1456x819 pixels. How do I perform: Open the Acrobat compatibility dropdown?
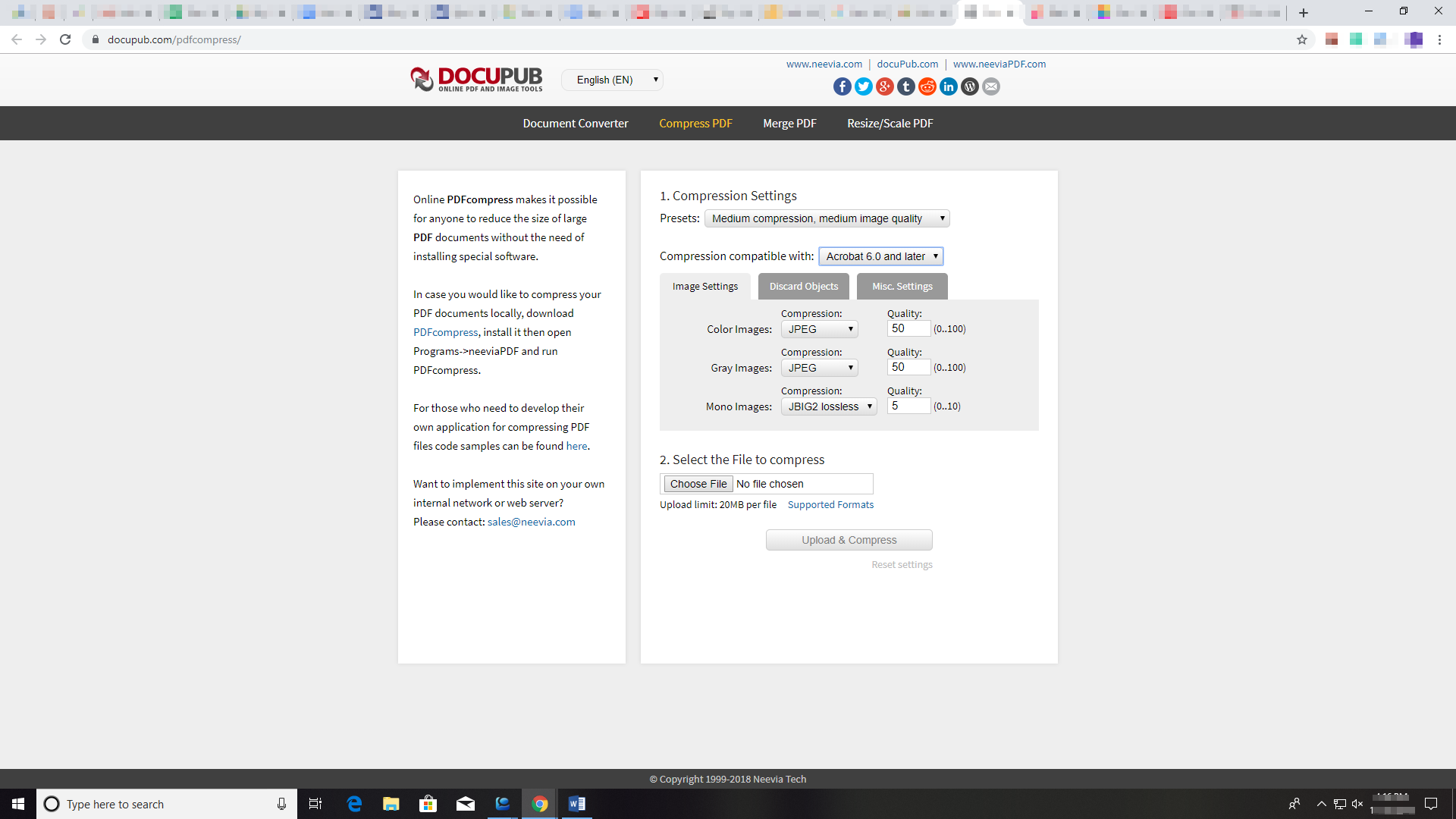coord(880,256)
